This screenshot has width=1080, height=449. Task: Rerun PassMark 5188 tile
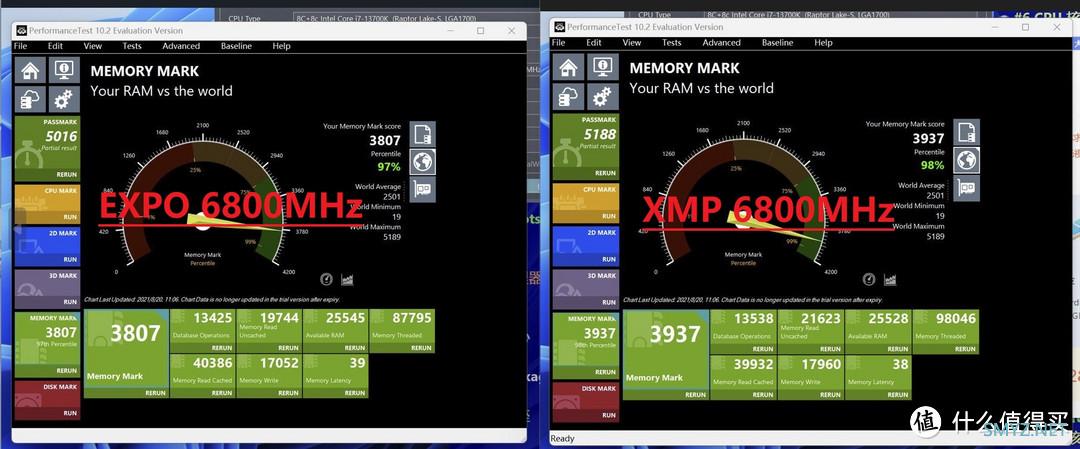605,173
